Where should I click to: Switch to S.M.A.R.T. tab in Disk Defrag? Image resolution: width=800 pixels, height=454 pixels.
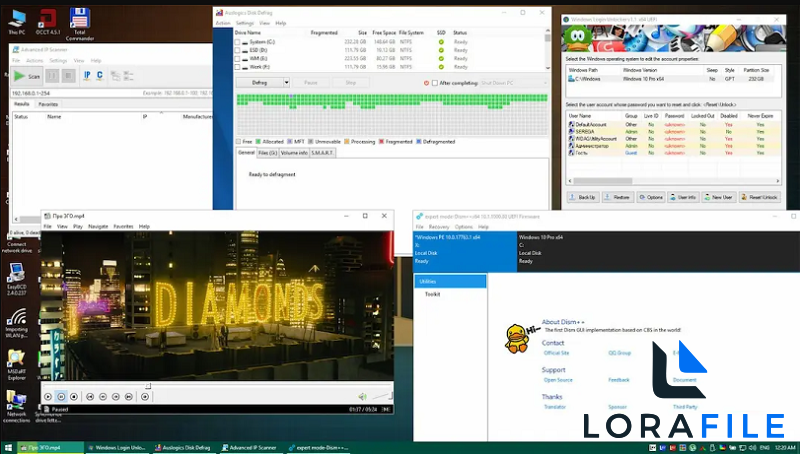tap(322, 153)
